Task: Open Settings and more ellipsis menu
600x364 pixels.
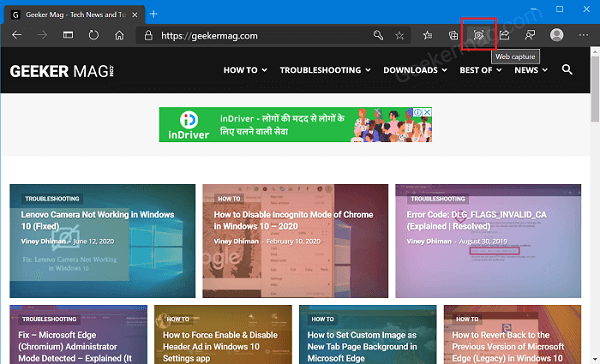Action: (584, 35)
